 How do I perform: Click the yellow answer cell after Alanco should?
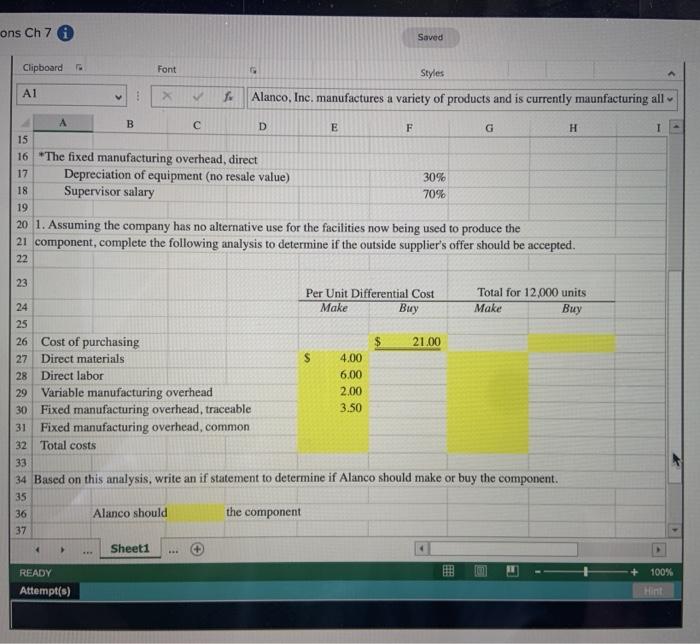pyautogui.click(x=196, y=512)
